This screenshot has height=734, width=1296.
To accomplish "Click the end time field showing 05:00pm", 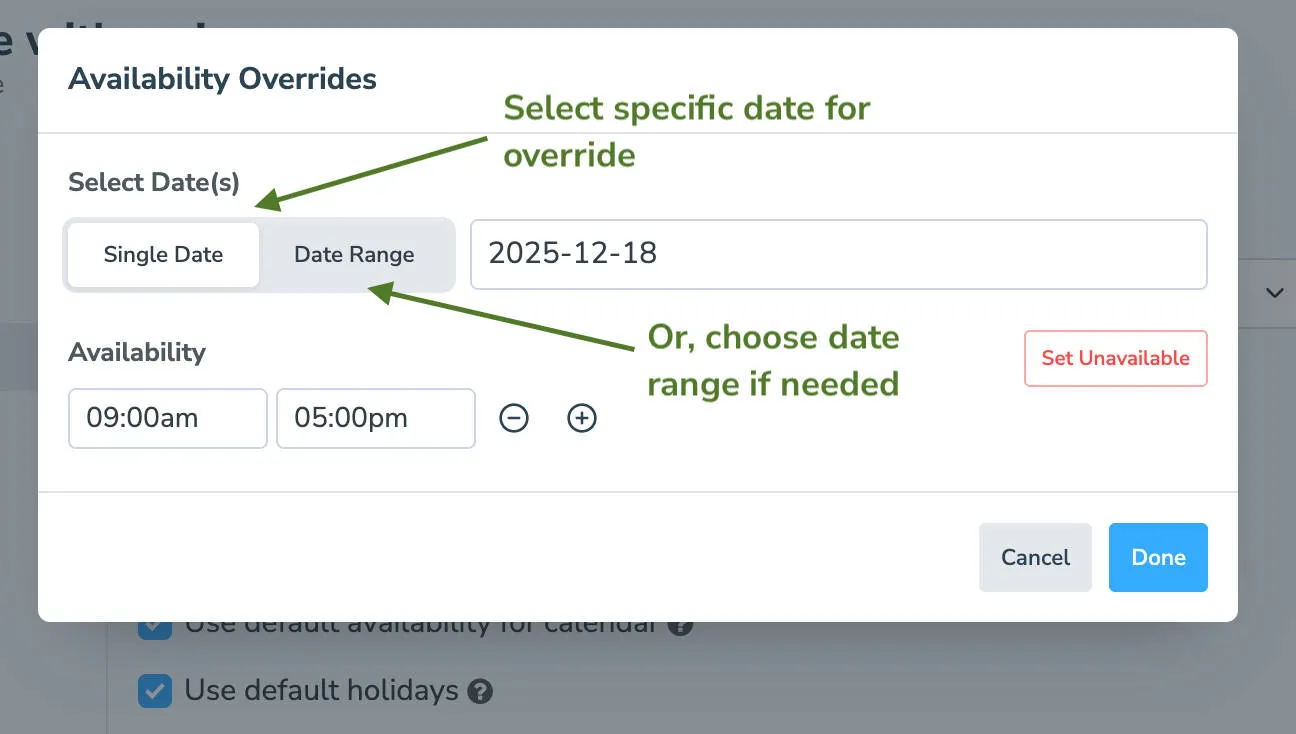I will [375, 418].
